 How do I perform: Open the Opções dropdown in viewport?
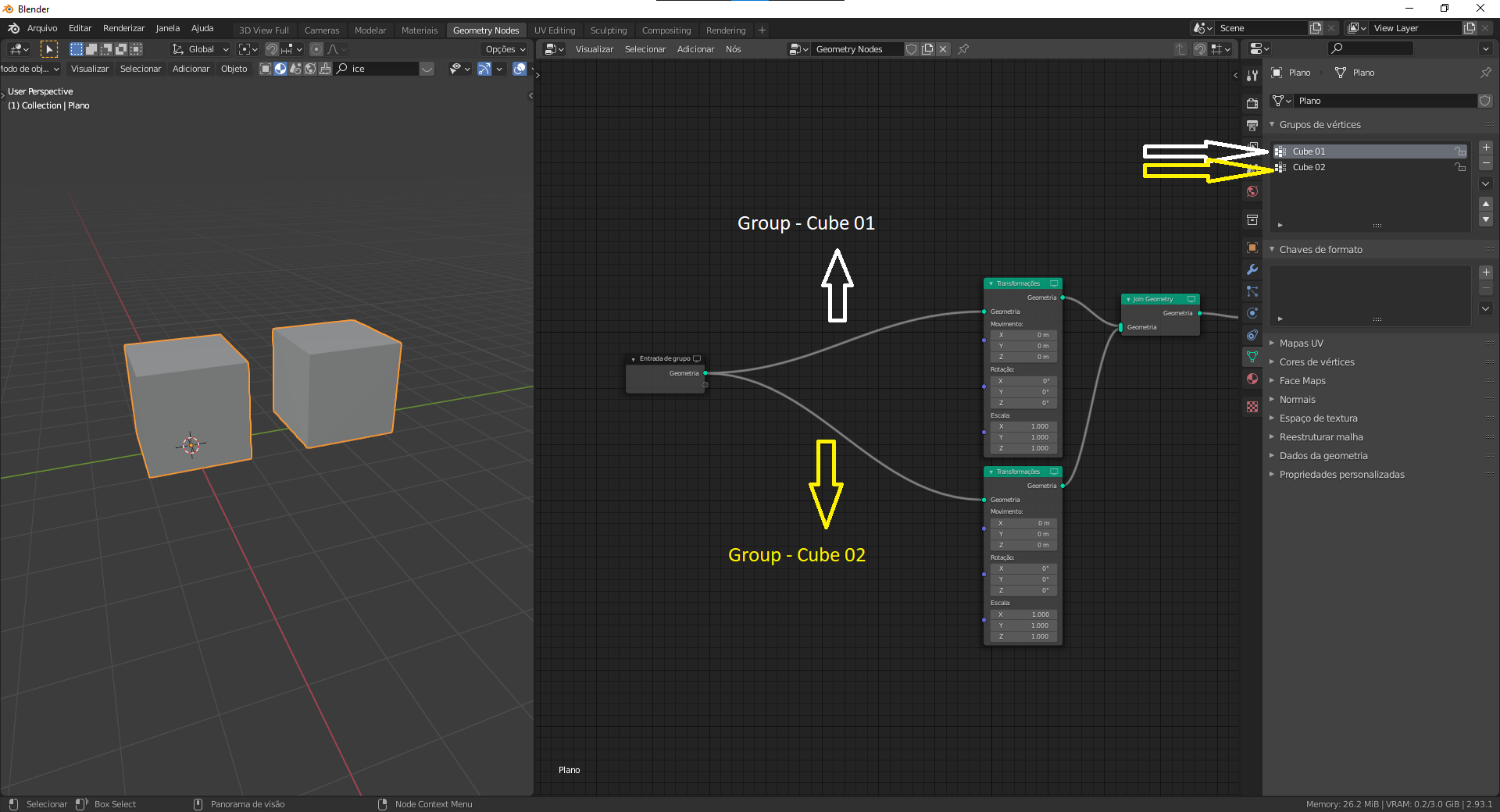(x=505, y=49)
